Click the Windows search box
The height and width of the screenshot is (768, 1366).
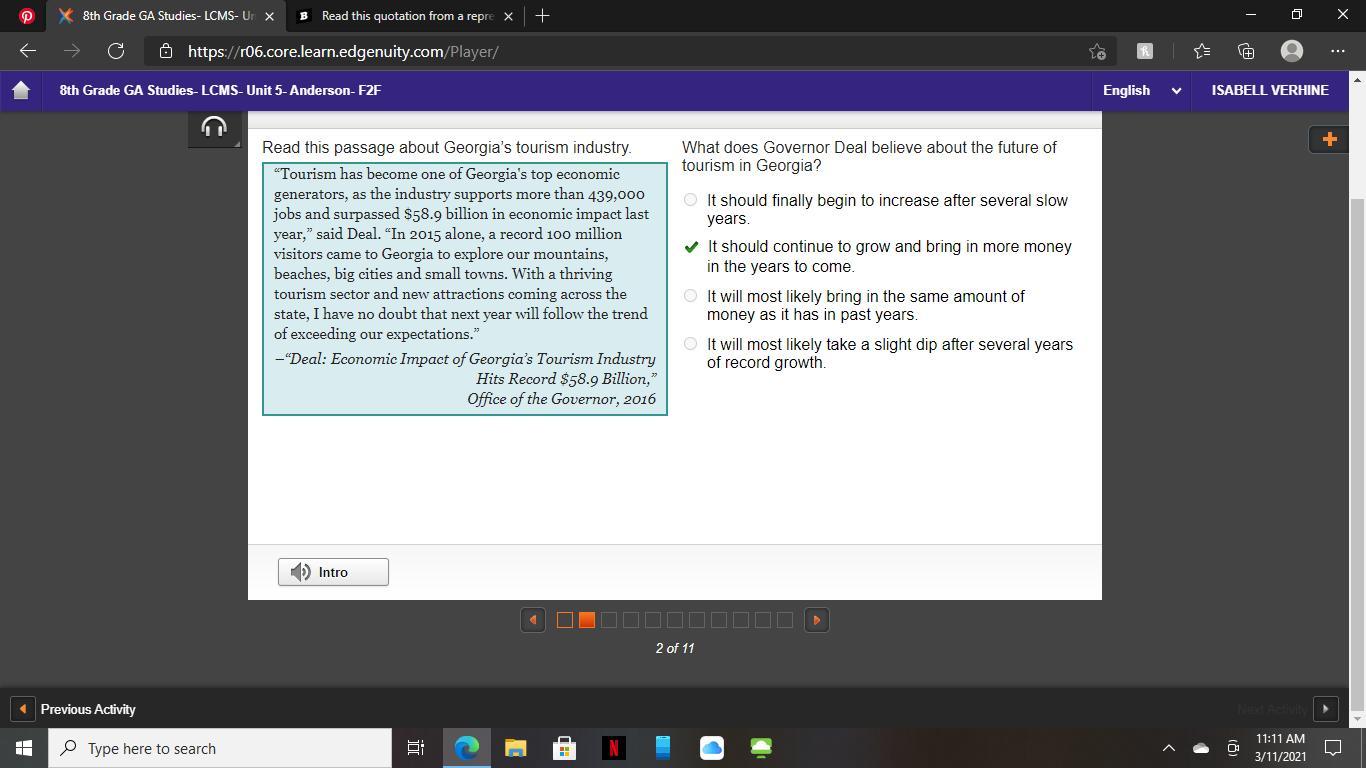pos(220,748)
